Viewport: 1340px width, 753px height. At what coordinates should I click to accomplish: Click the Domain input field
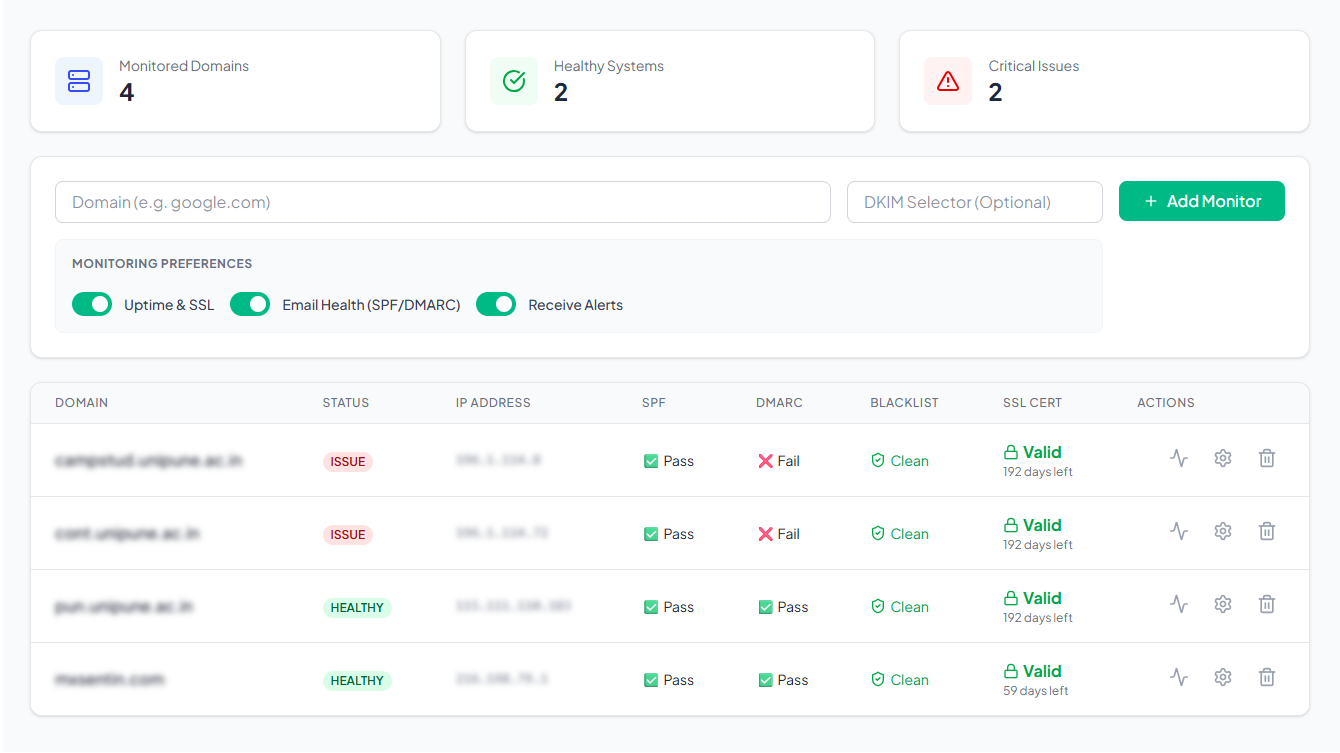coord(443,201)
